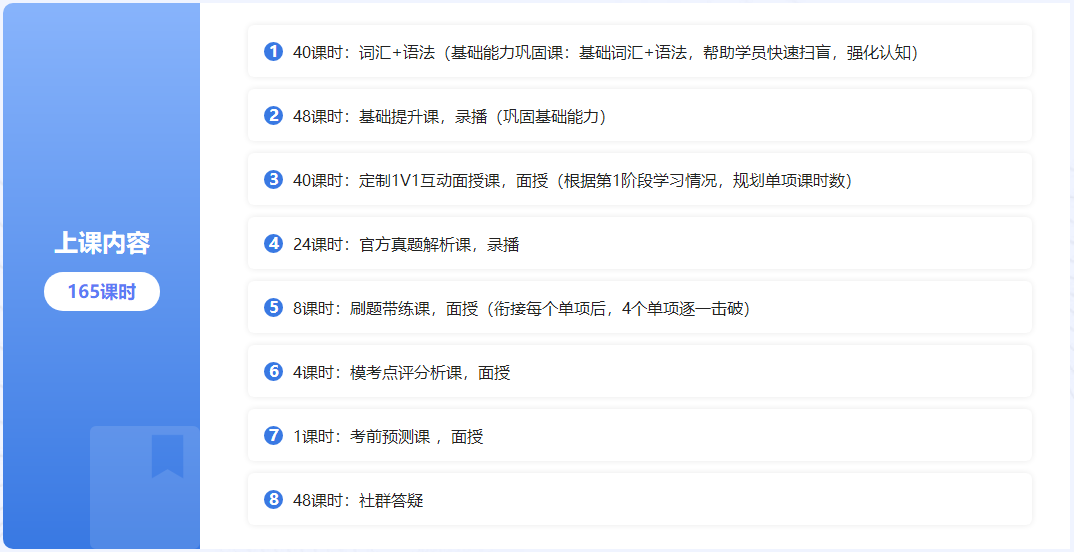Click the number 3 circle icon

(273, 180)
